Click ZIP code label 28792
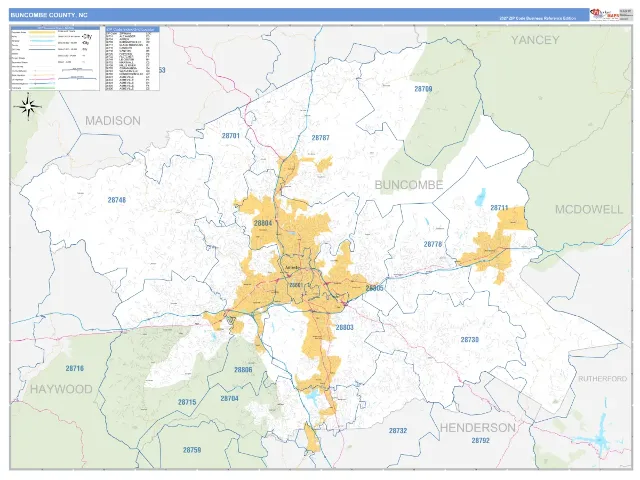Image resolution: width=640 pixels, height=480 pixels. [480, 440]
